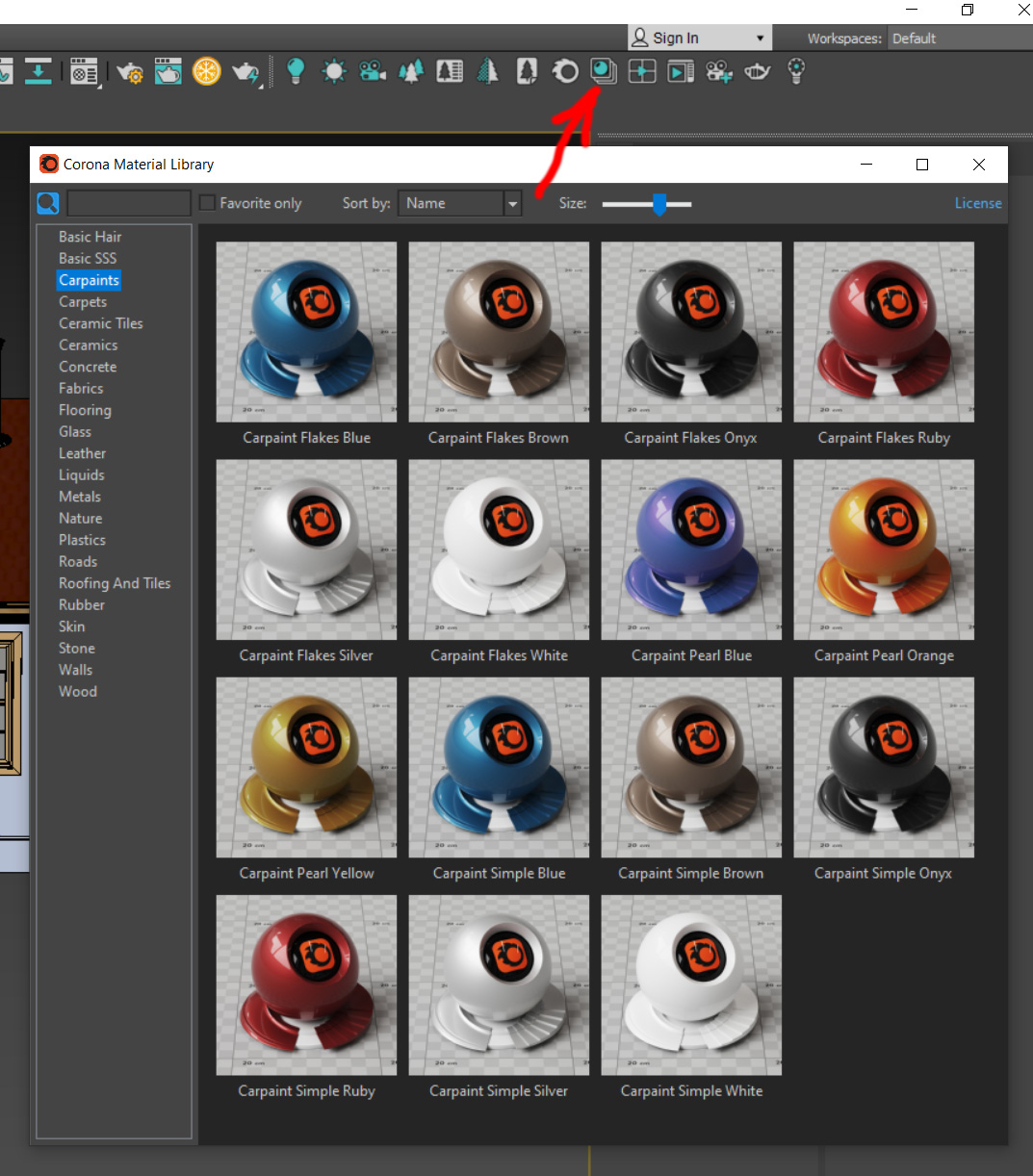The width and height of the screenshot is (1033, 1176).
Task: Show the Fabrics category
Action: tap(81, 388)
